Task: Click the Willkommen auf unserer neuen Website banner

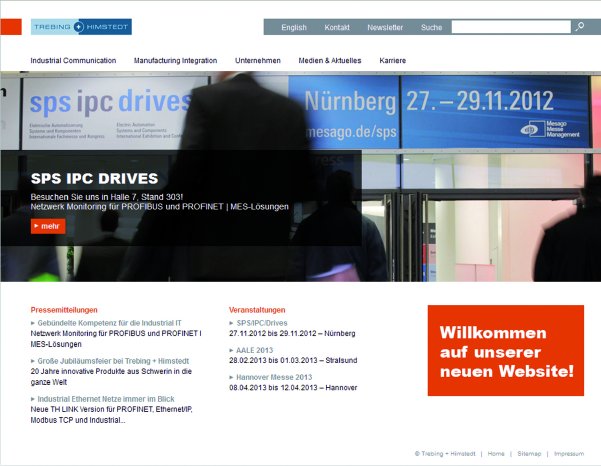Action: click(506, 351)
